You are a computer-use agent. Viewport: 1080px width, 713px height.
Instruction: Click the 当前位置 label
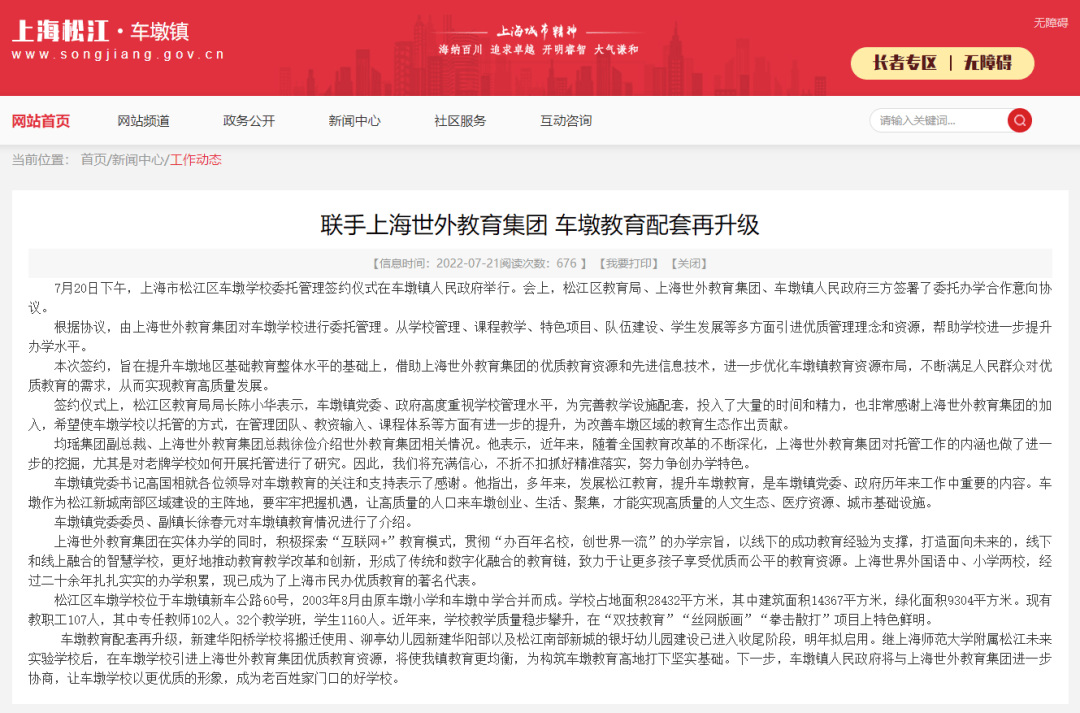pyautogui.click(x=41, y=160)
